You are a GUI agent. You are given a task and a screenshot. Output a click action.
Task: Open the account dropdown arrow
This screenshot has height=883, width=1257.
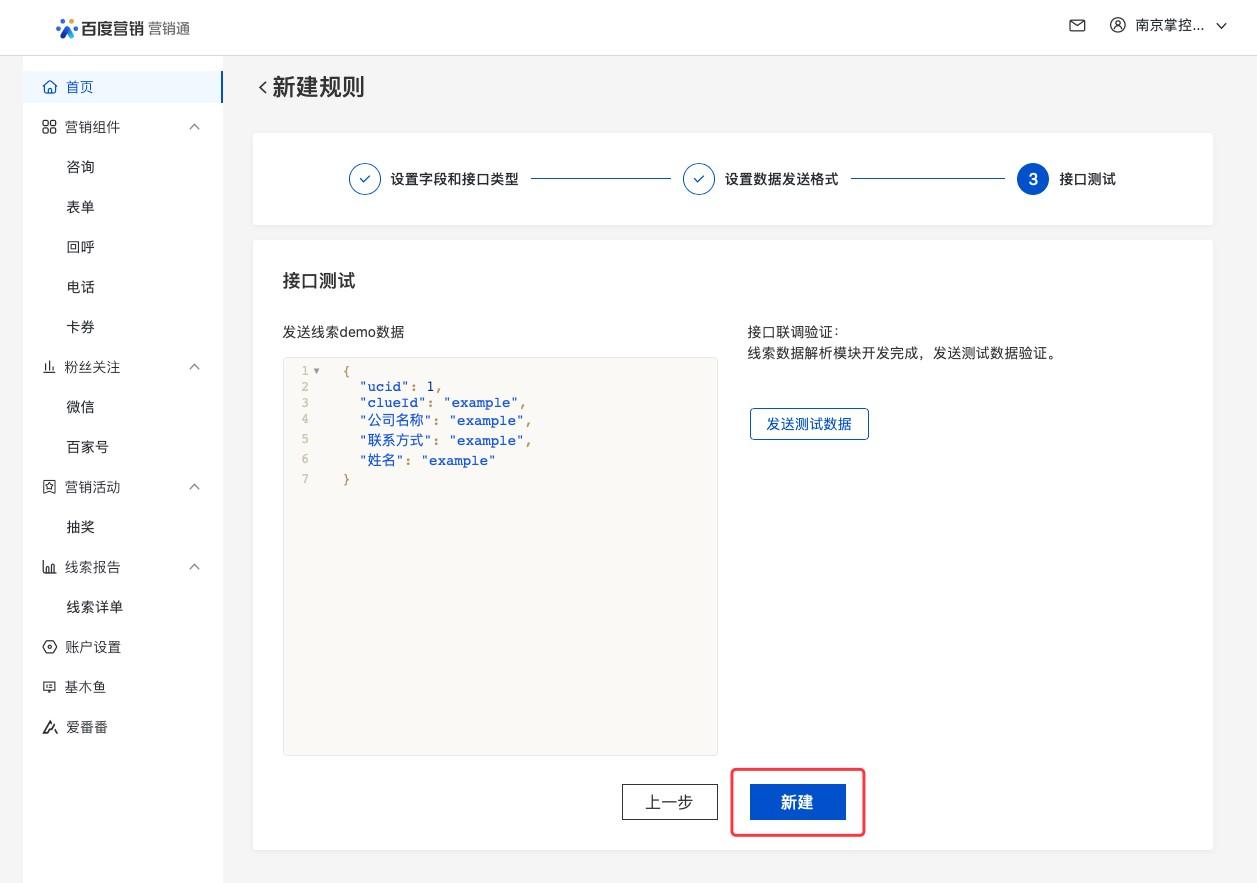(x=1221, y=26)
